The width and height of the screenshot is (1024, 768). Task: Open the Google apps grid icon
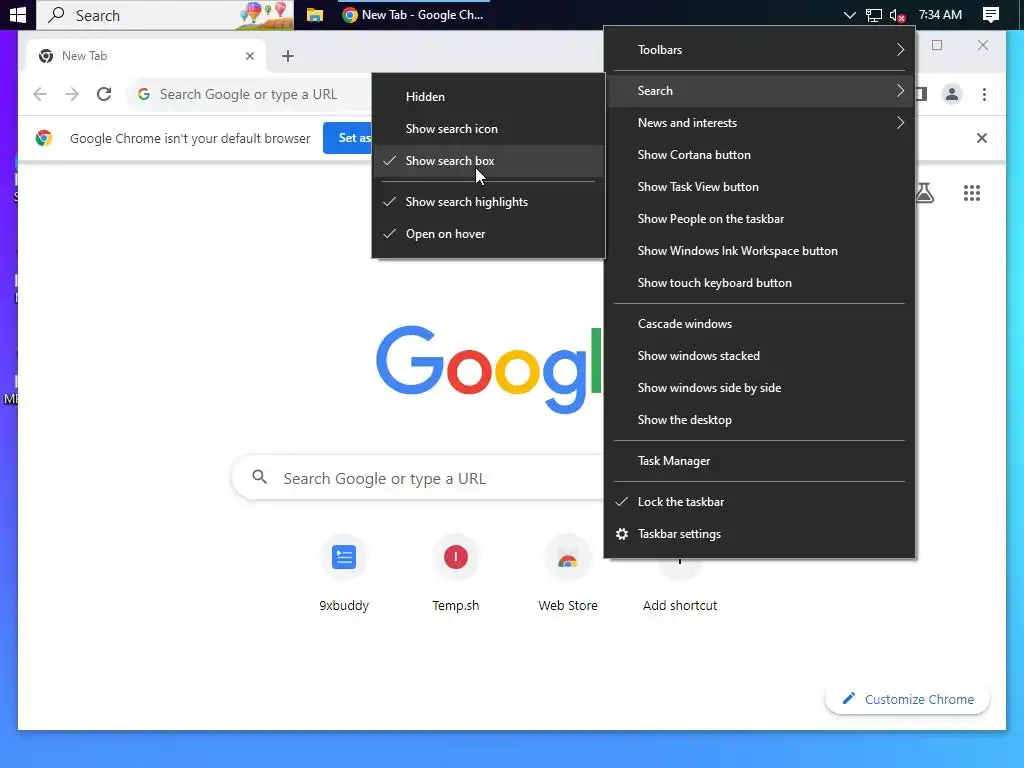point(972,193)
